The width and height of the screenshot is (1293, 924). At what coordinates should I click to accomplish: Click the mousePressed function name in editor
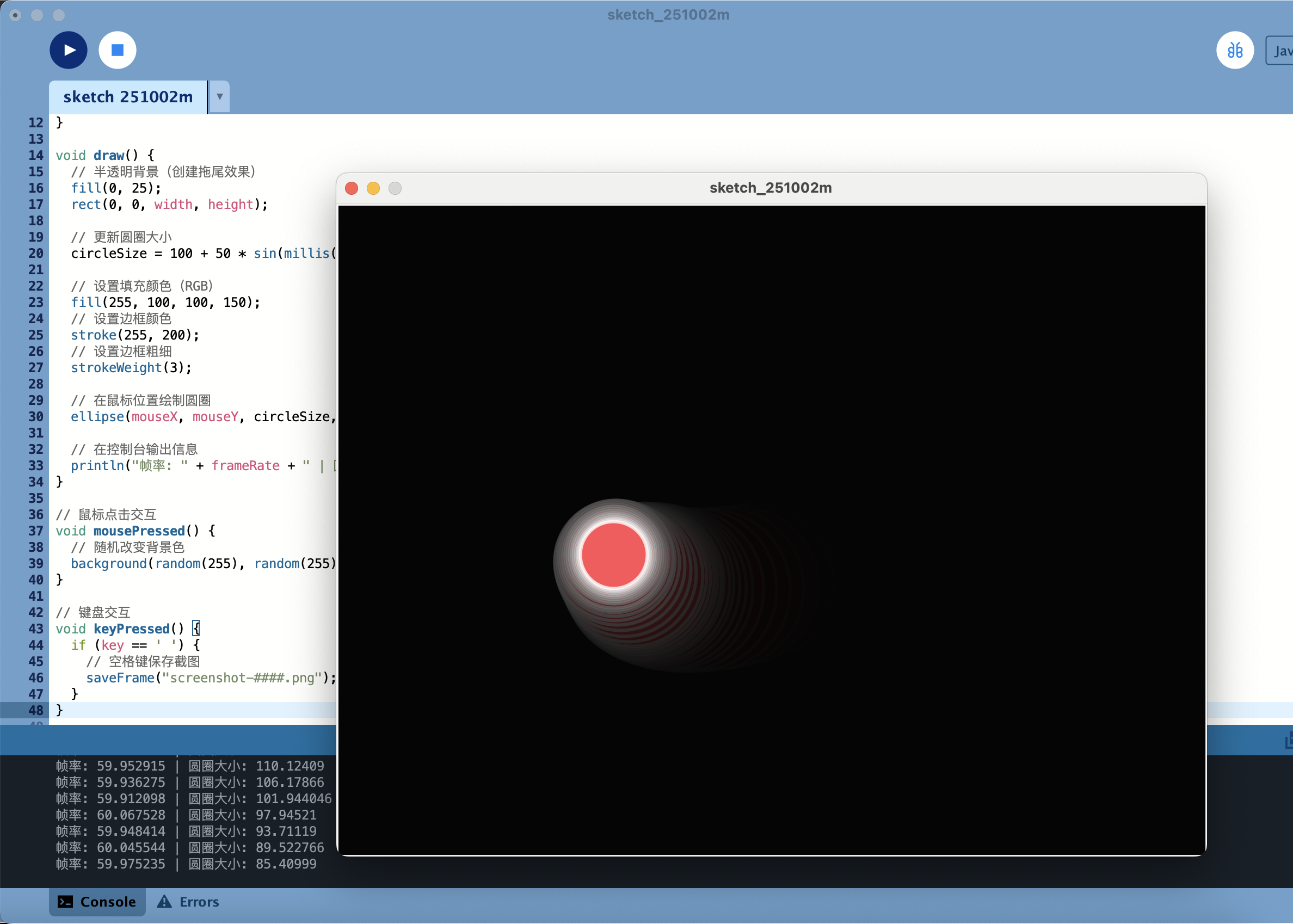[x=139, y=531]
